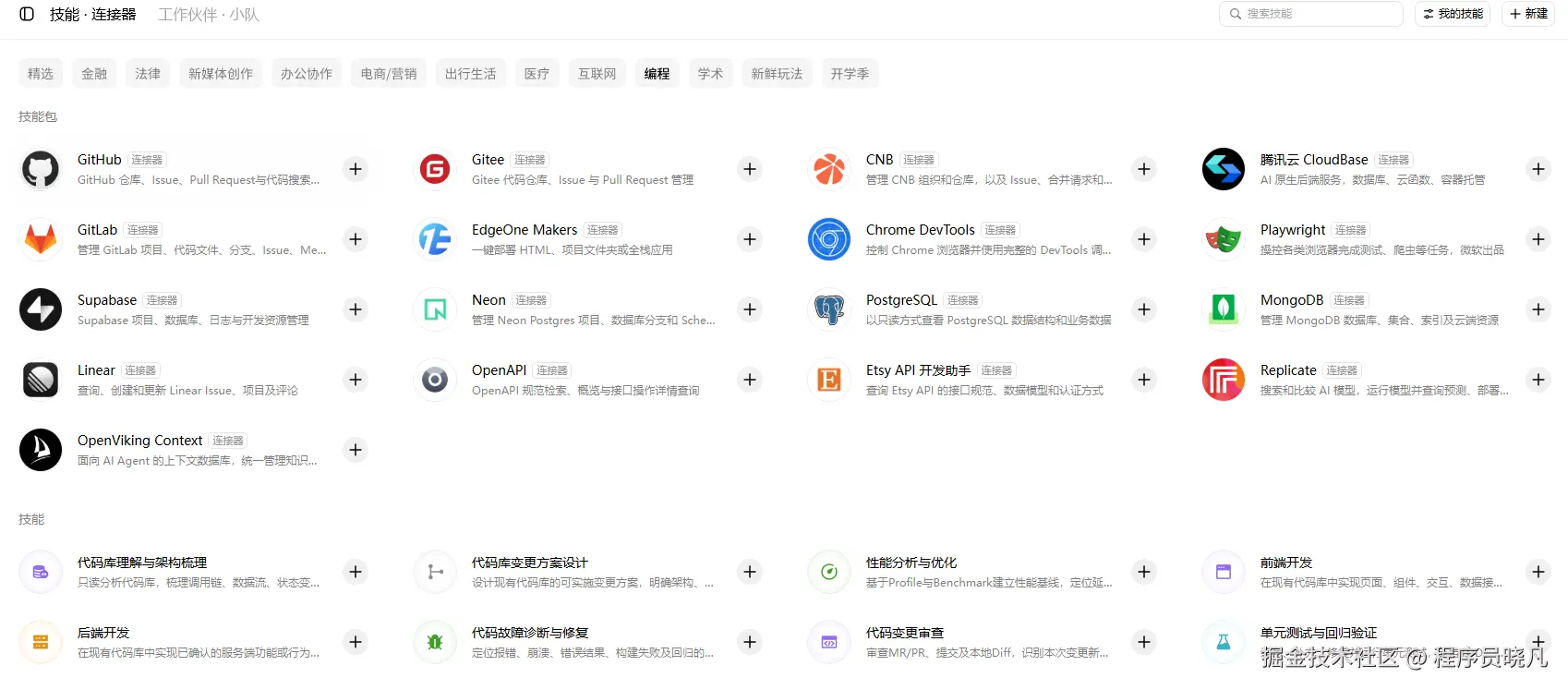
Task: Open the 电商/营销 category tab
Action: coord(389,74)
